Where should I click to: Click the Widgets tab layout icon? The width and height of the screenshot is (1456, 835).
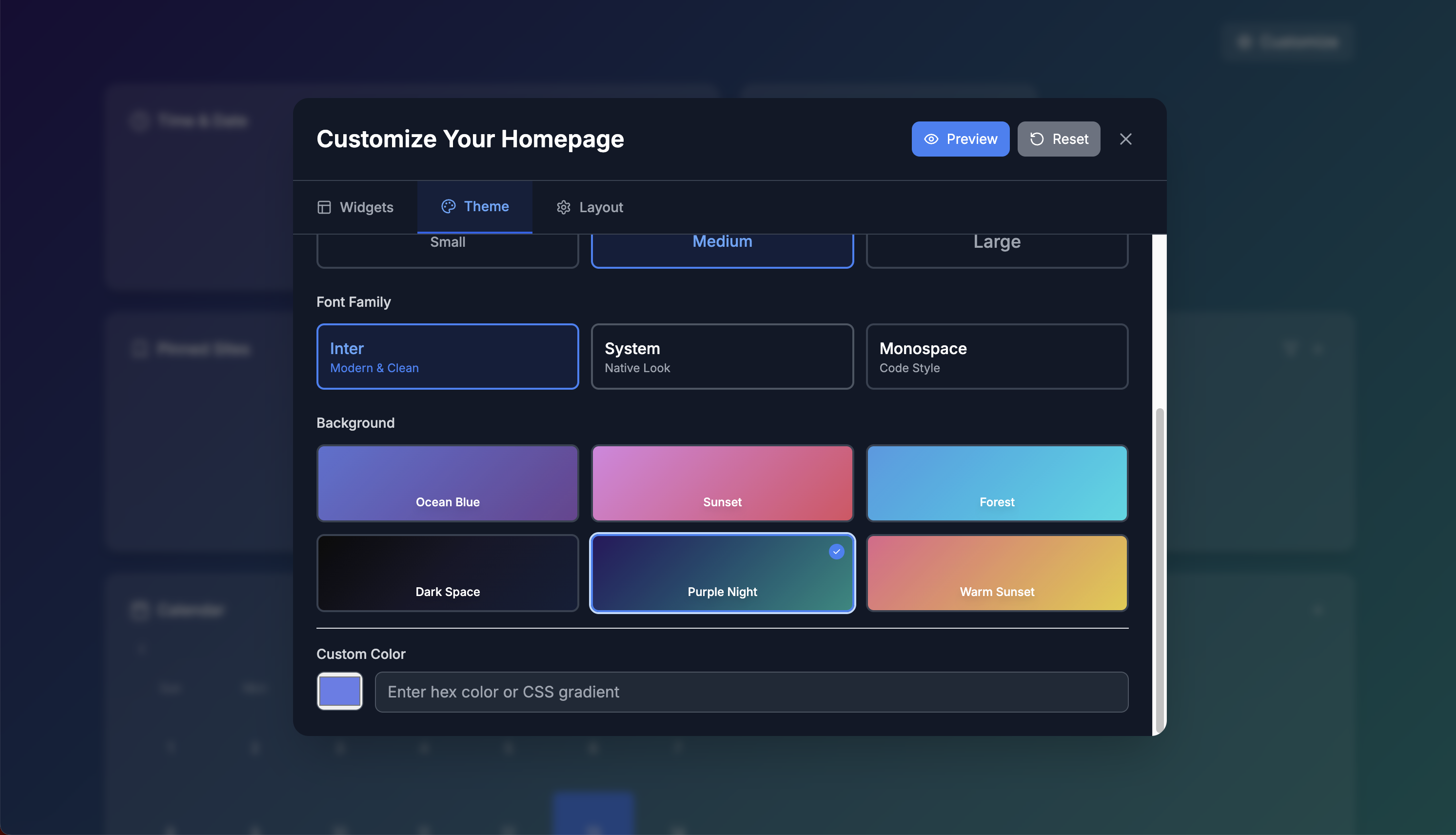click(324, 207)
